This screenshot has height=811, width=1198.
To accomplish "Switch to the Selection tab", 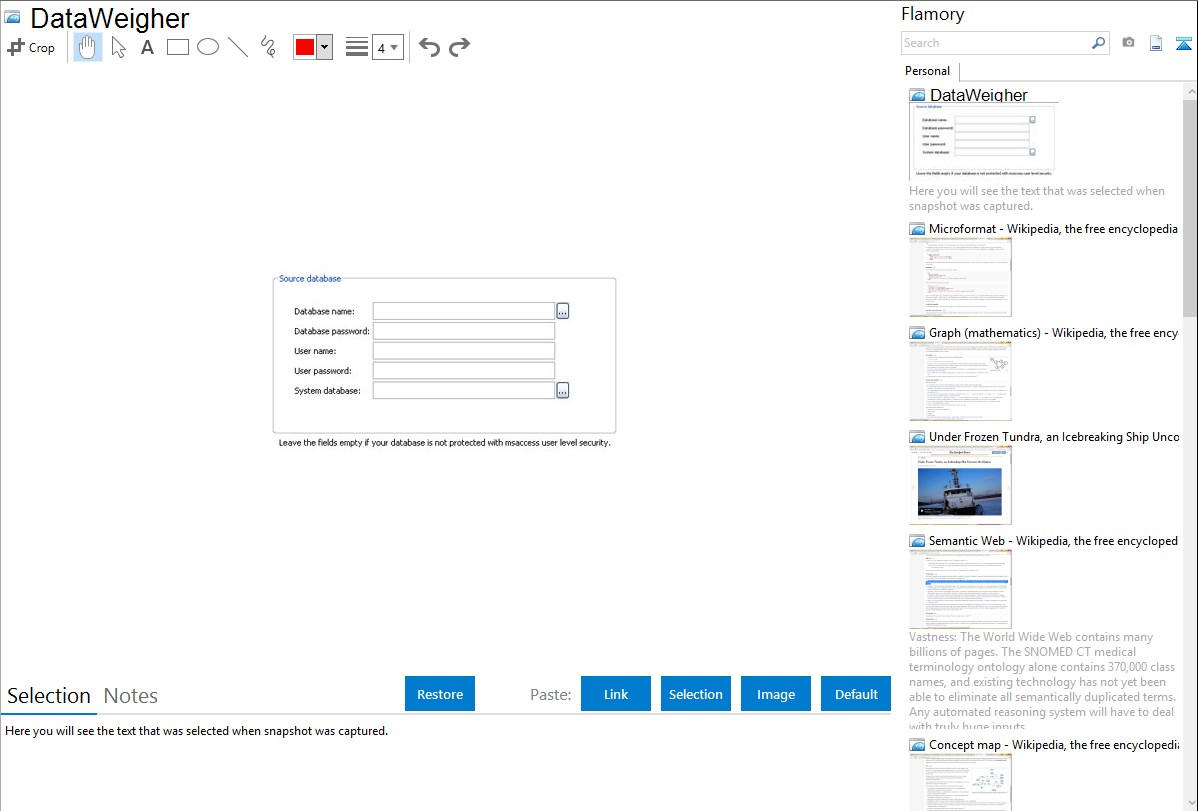I will pyautogui.click(x=49, y=696).
